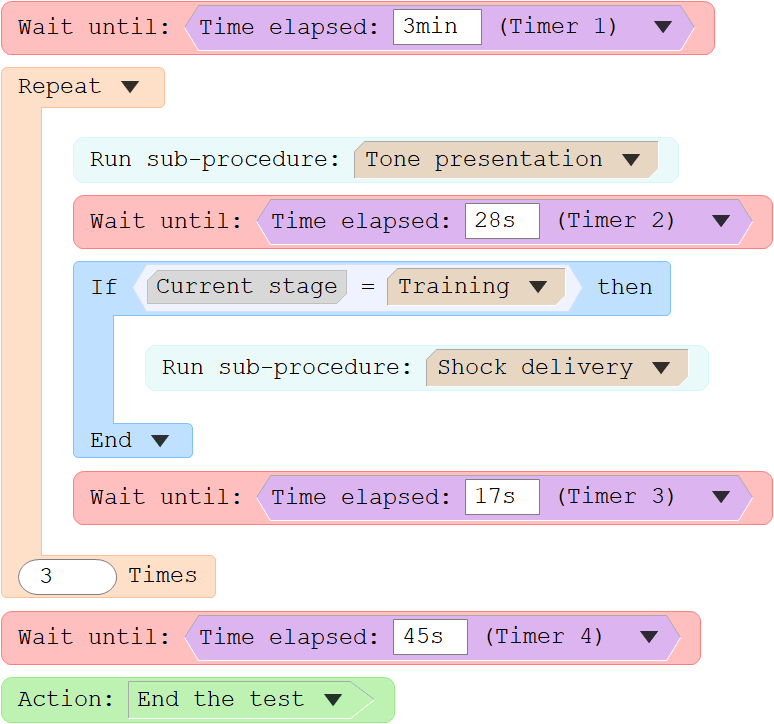The image size is (774, 724).
Task: Click the 28s time input field
Action: (502, 221)
